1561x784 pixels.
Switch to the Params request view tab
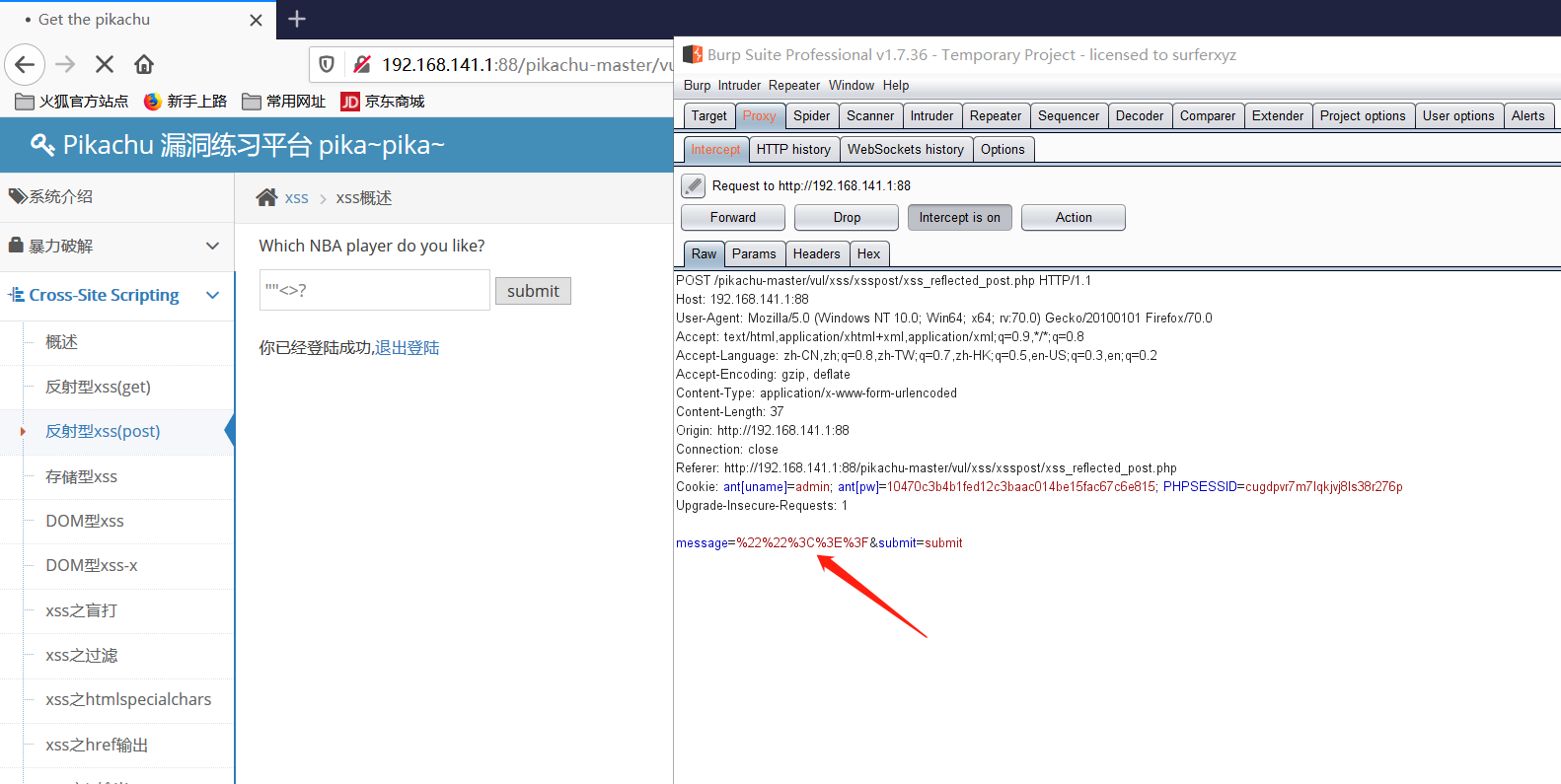tap(754, 253)
